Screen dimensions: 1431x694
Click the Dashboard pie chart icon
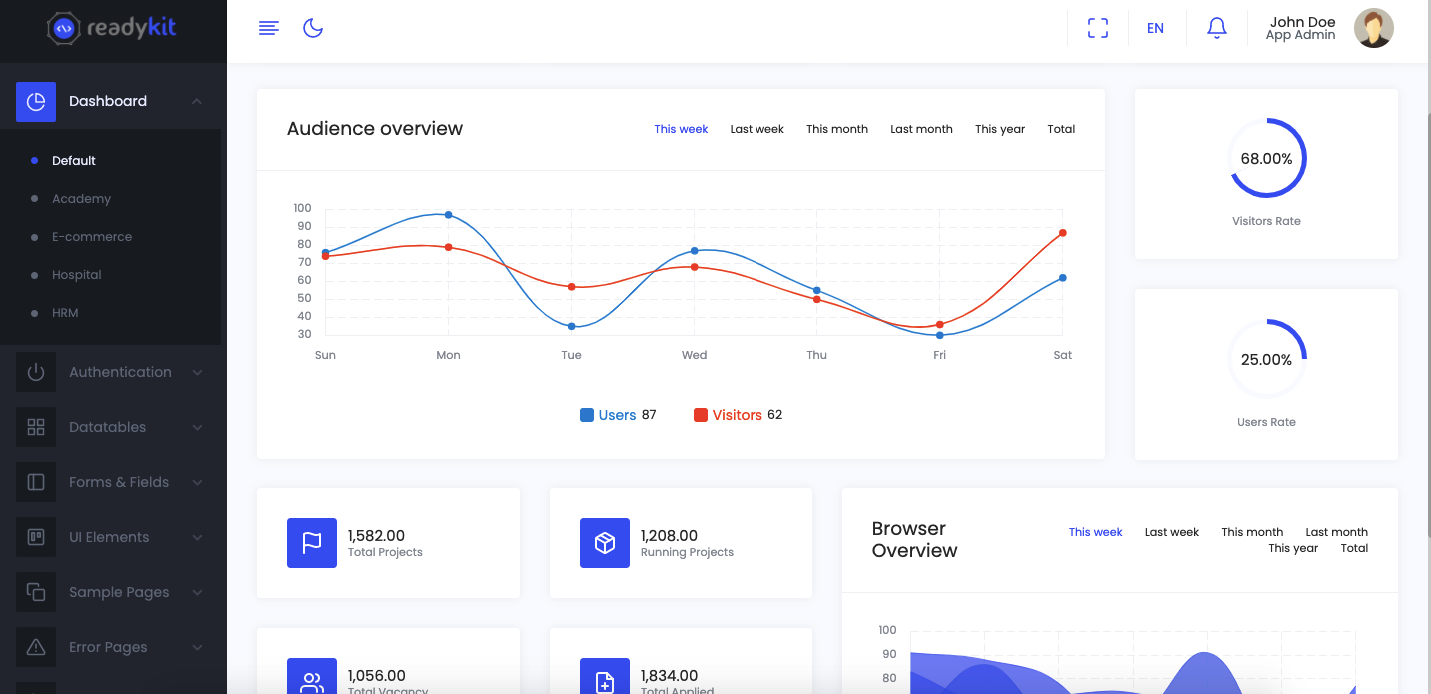tap(36, 101)
